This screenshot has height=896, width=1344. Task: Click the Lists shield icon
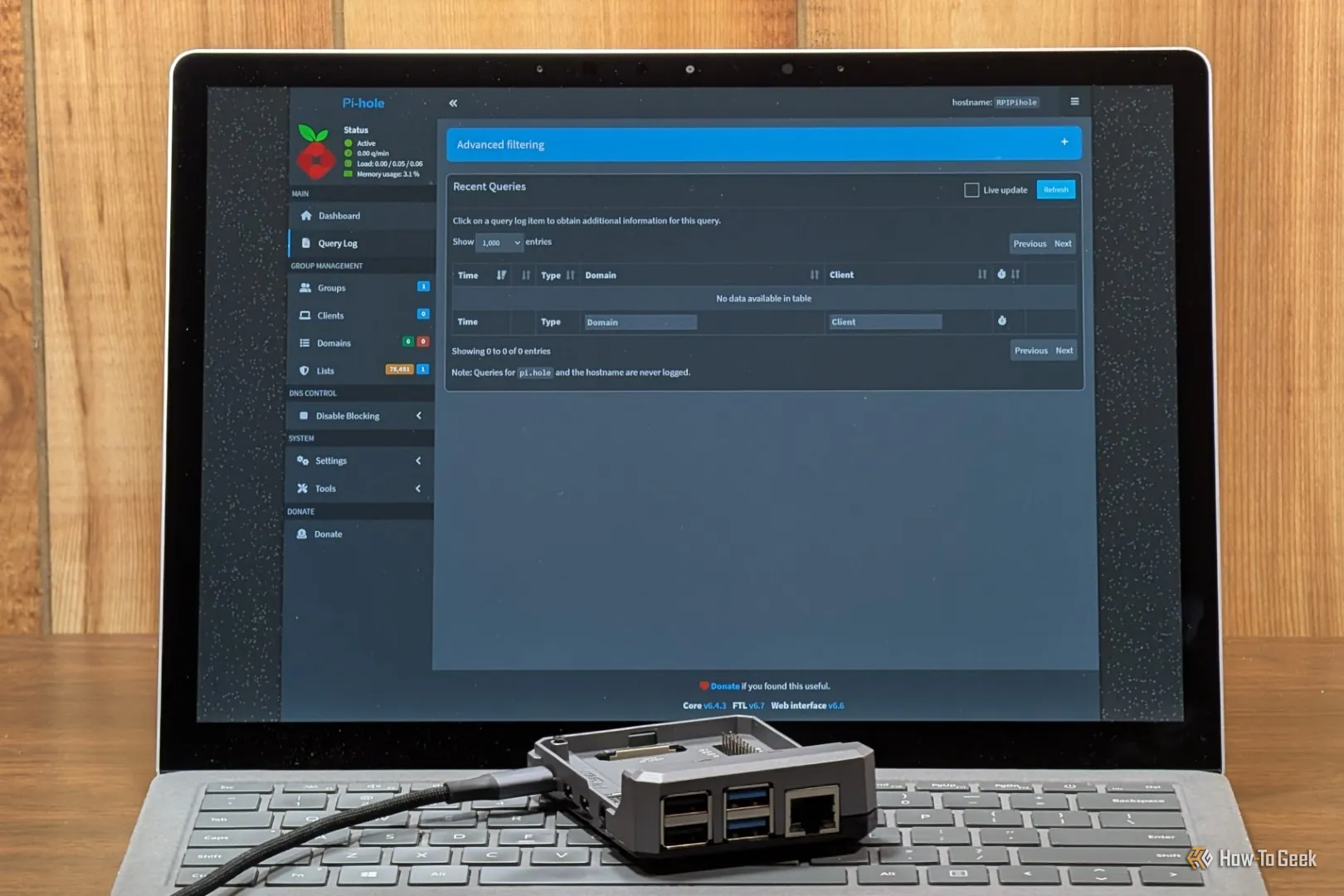[x=304, y=371]
